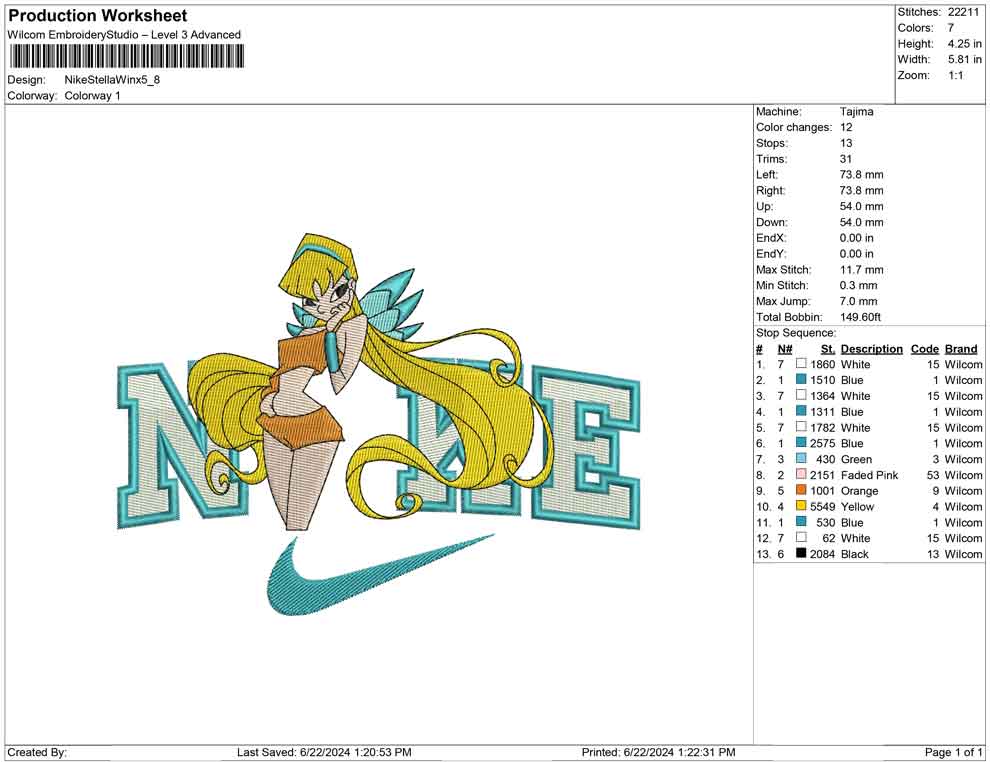Click the 'Production Worksheet' title
Image resolution: width=990 pixels, height=762 pixels.
[98, 15]
